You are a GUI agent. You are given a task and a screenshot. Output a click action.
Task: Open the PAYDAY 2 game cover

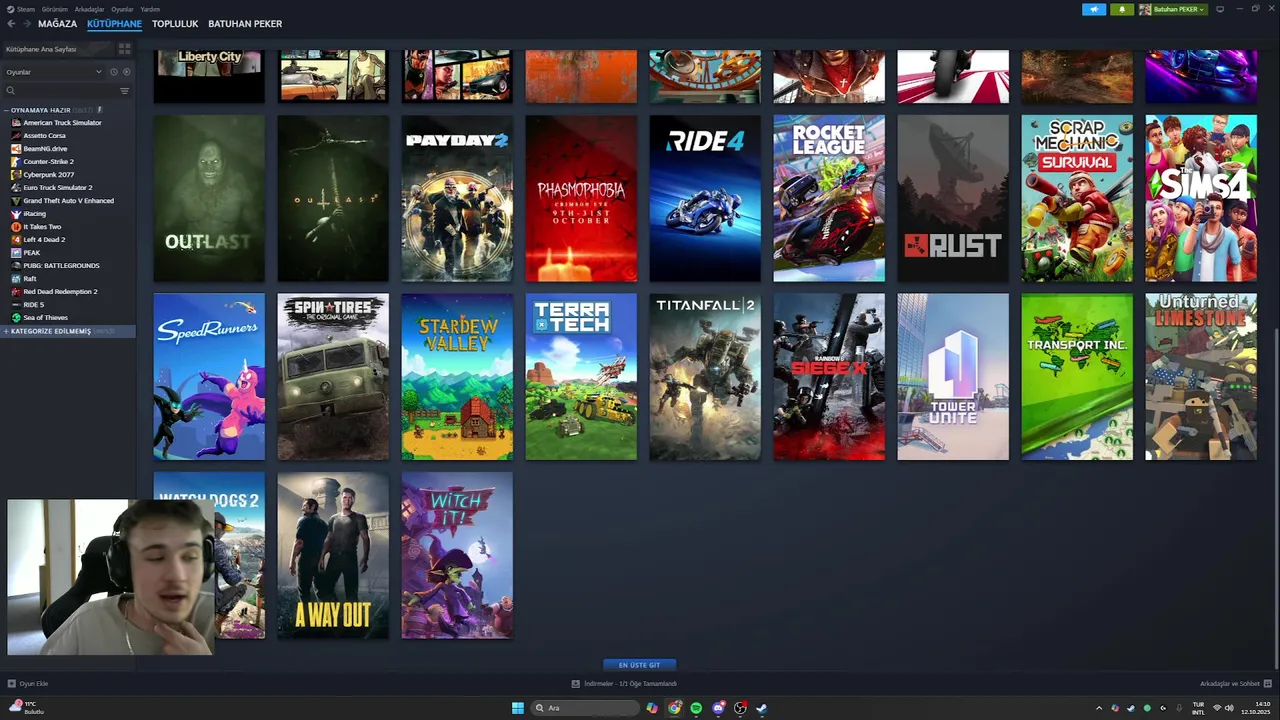tap(457, 198)
